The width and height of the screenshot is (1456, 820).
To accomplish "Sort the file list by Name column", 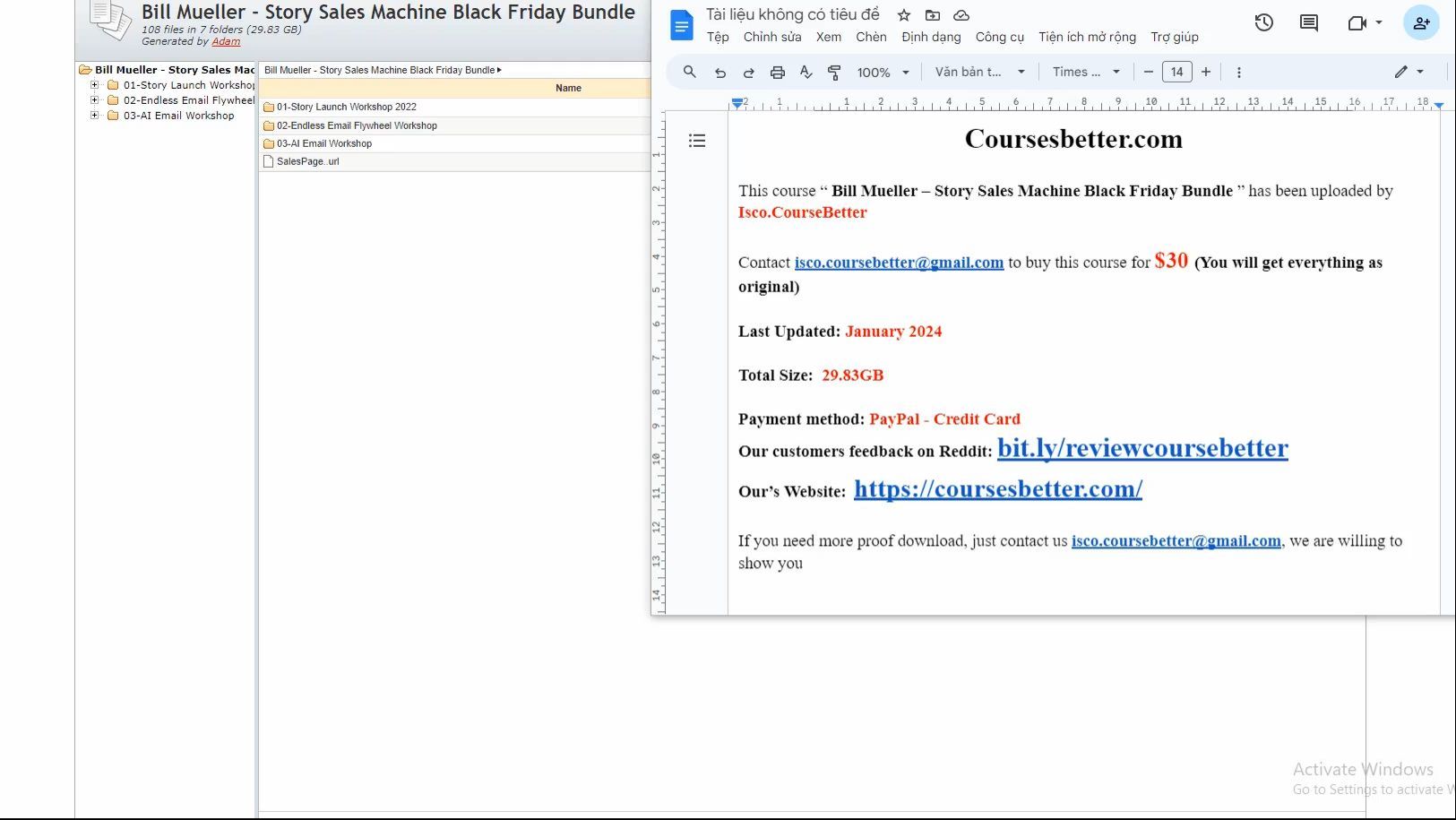I will pyautogui.click(x=568, y=88).
